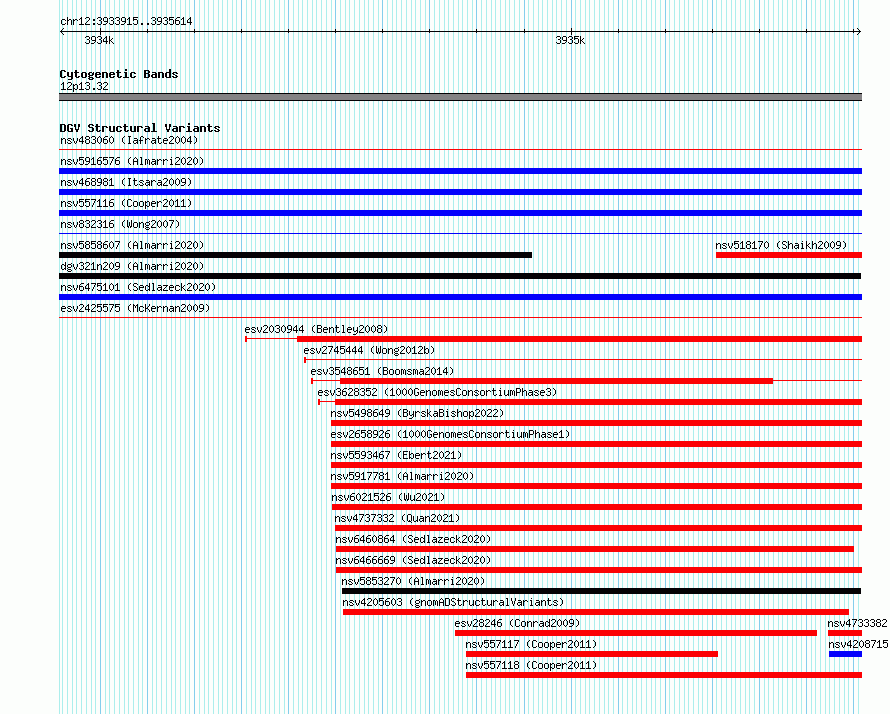Open esv2658926 (1000GenomesConsortiumPhase1) label
Screen dimensions: 890x714
[450, 434]
